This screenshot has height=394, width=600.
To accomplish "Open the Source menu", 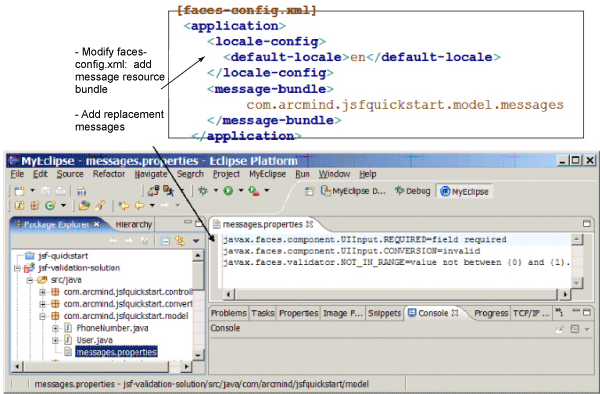I will tap(70, 174).
